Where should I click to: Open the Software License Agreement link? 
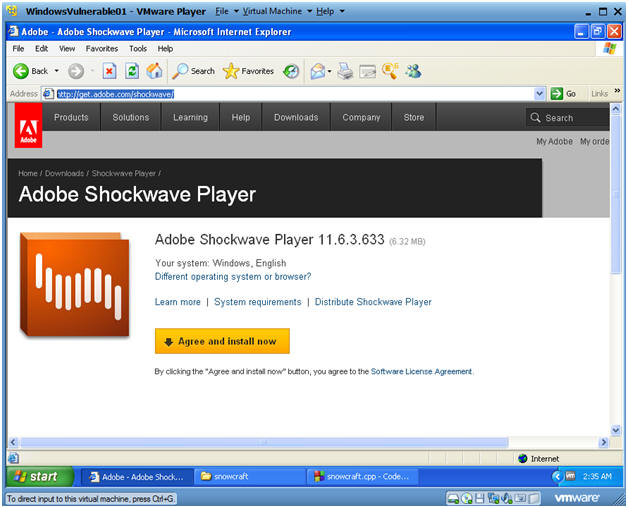point(421,371)
